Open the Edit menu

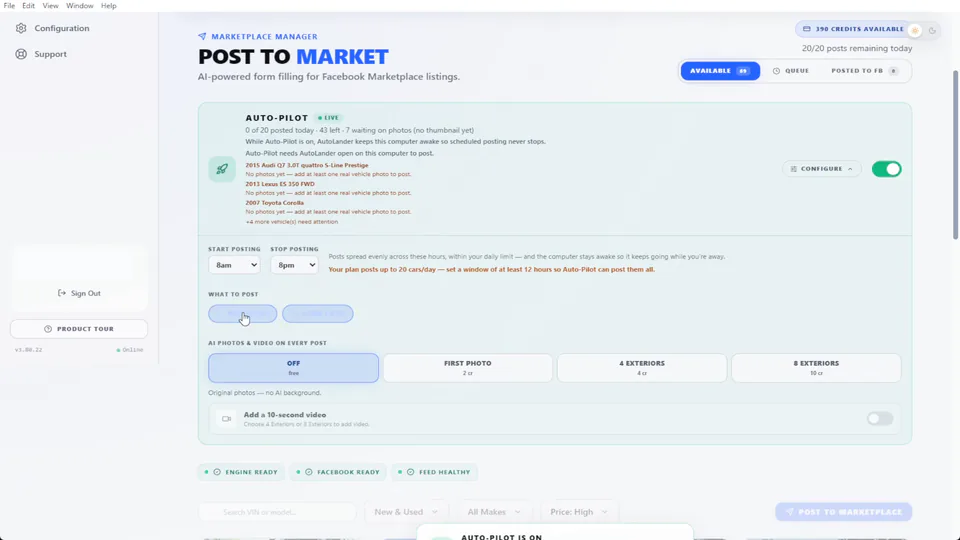(x=28, y=6)
